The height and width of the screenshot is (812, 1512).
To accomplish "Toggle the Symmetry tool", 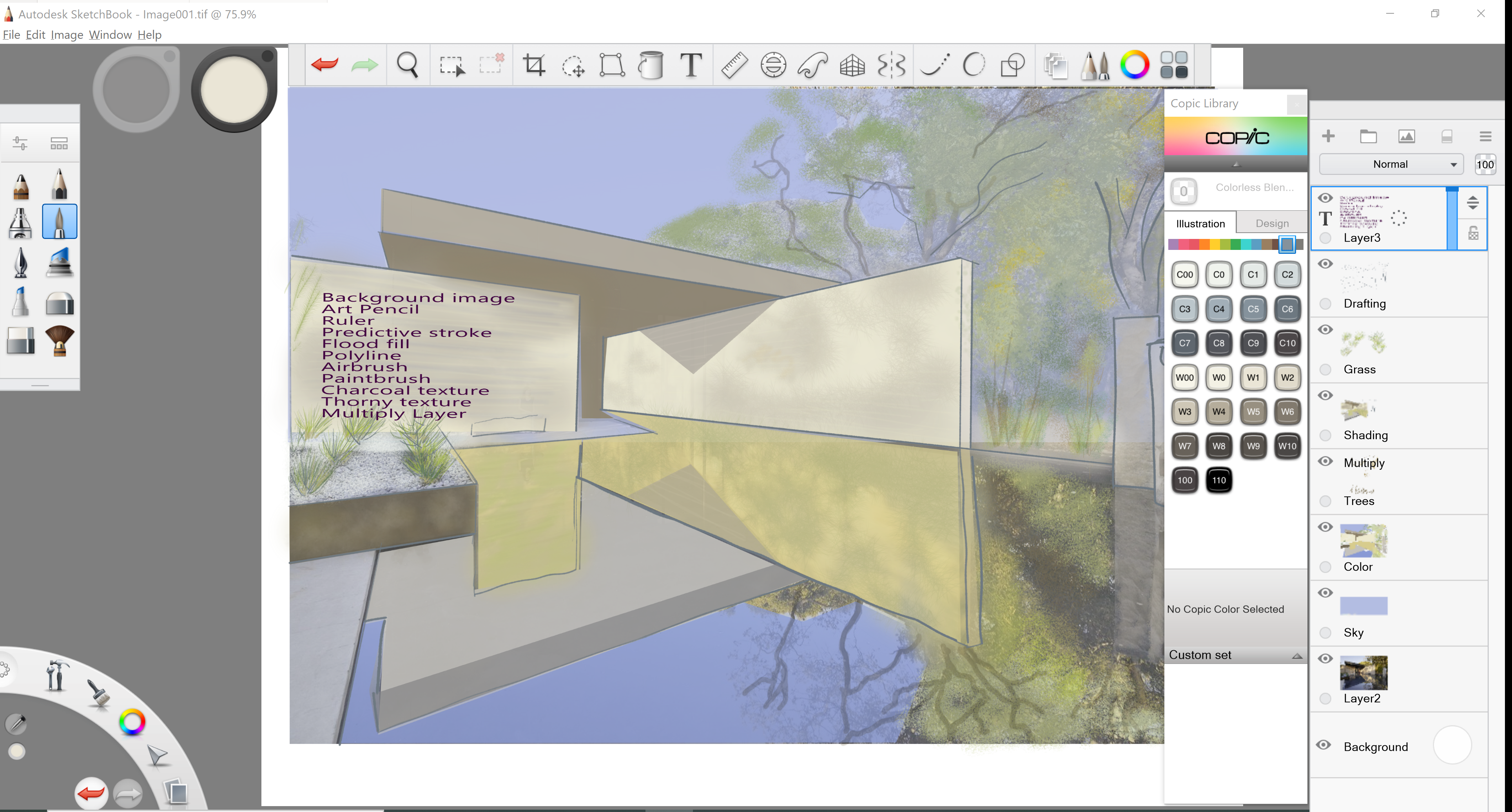I will (x=892, y=65).
